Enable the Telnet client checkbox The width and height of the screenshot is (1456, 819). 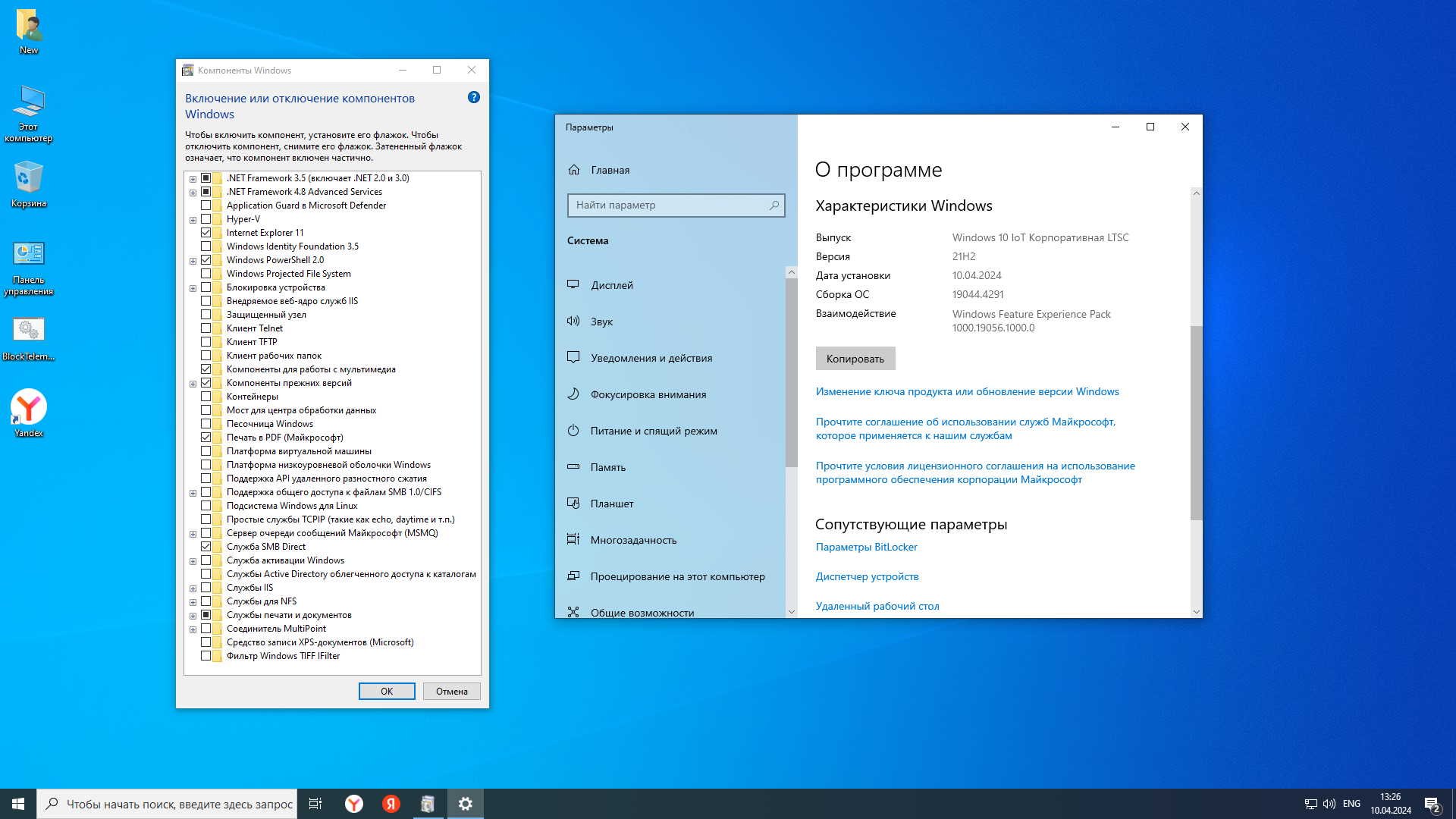(206, 328)
